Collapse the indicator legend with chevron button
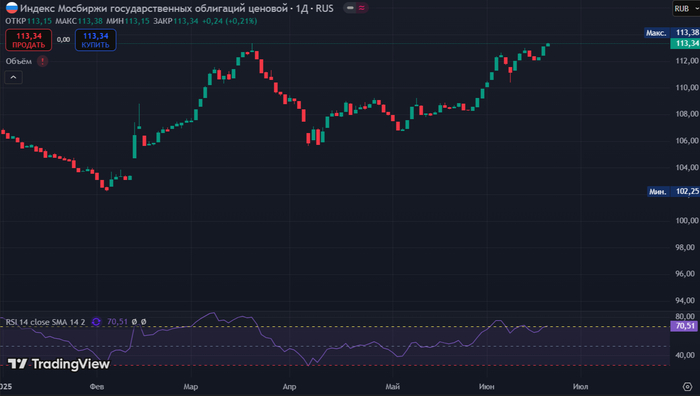The image size is (700, 396). pos(13,77)
